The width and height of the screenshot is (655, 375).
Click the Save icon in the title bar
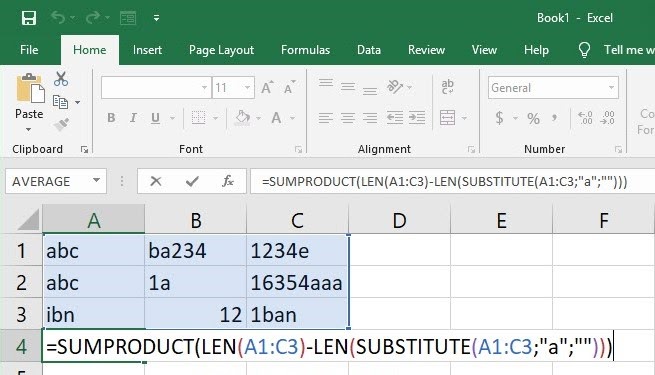29,18
